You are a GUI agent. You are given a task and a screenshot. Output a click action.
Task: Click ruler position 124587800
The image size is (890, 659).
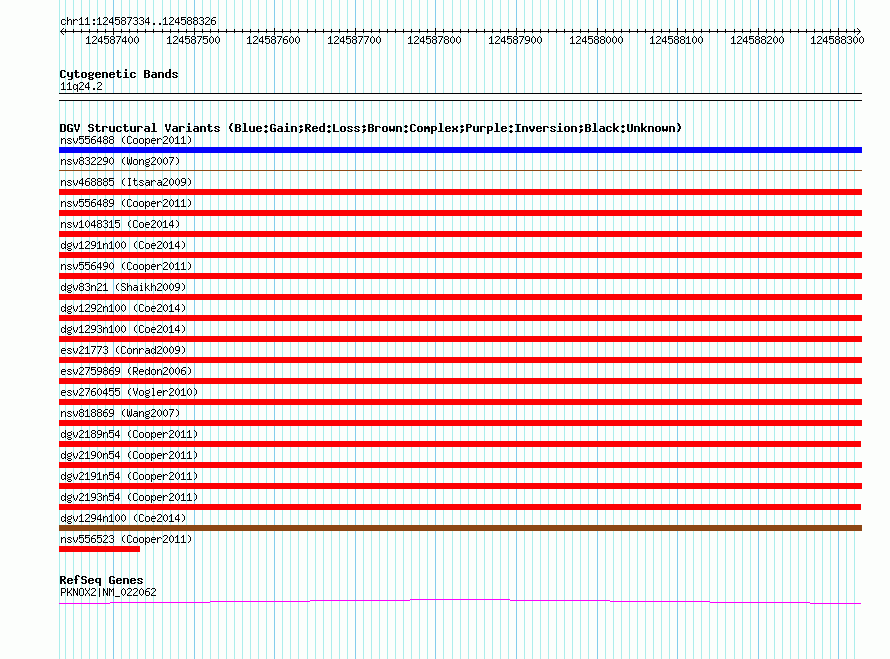coord(434,40)
